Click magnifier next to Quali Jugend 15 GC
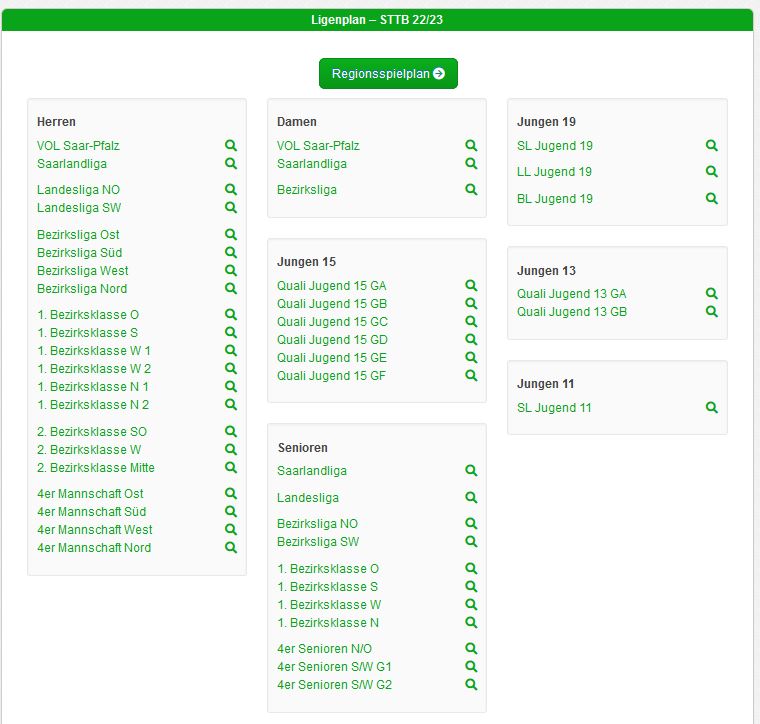Viewport: 760px width, 724px height. 471,322
